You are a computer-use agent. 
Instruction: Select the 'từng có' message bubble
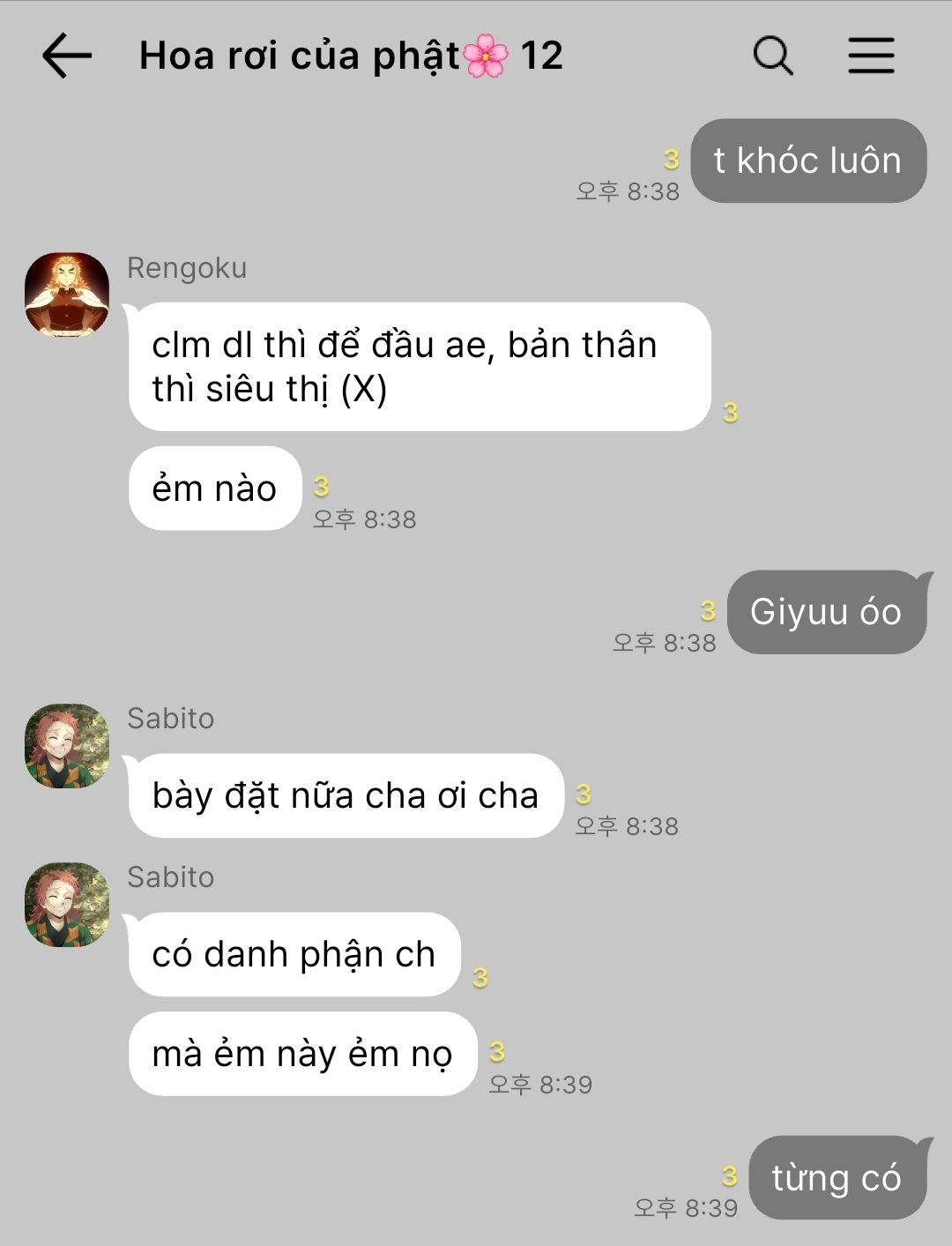click(837, 1178)
